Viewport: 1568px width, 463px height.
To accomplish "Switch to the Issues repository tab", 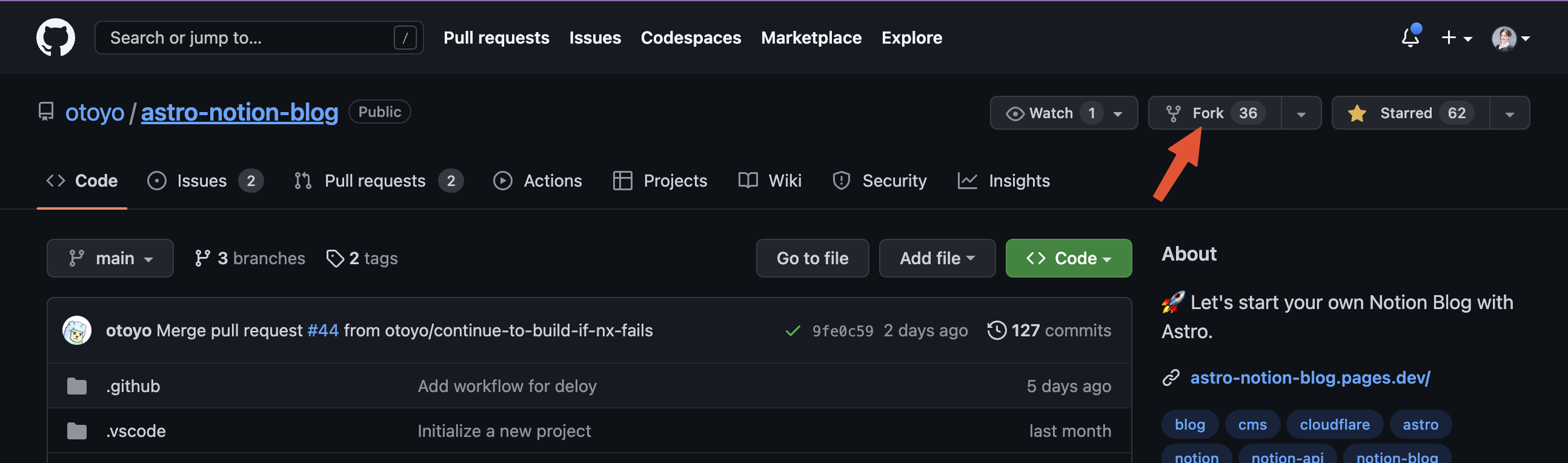I will tap(205, 181).
